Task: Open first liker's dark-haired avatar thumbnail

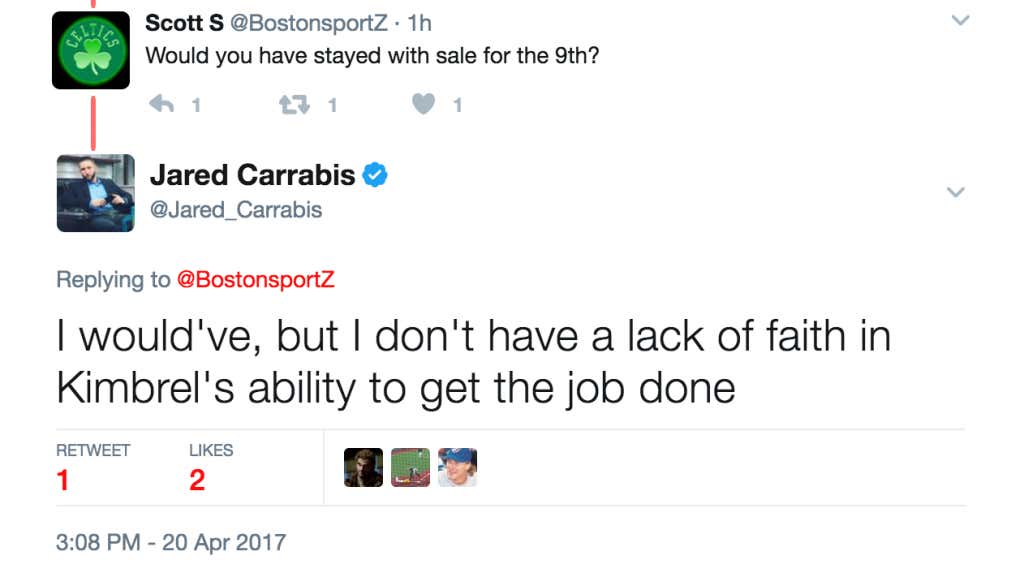Action: tap(364, 467)
